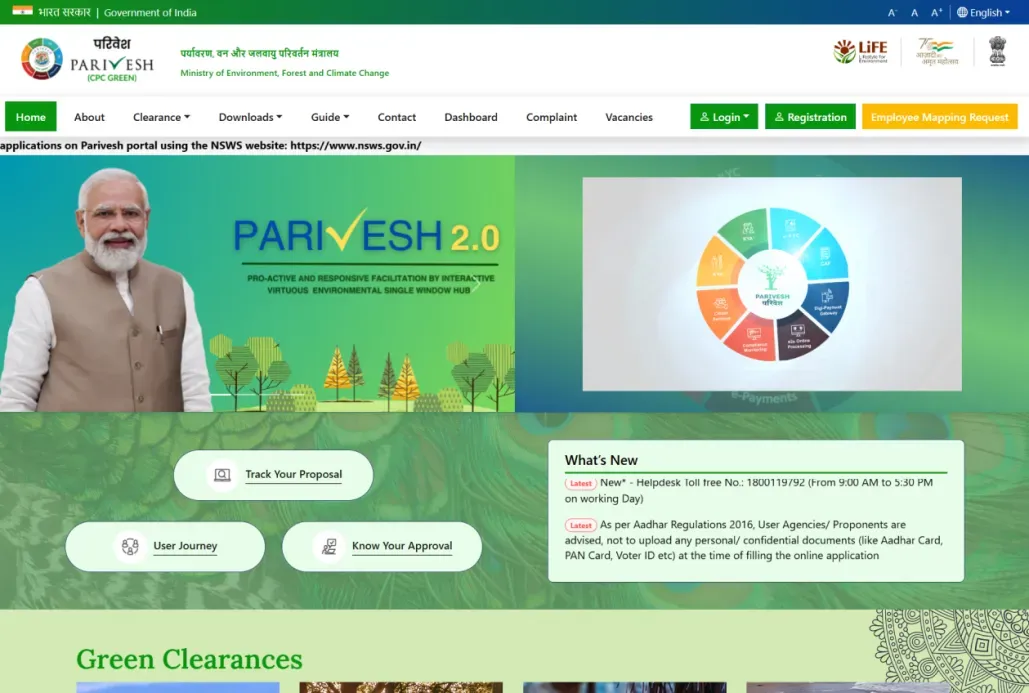The image size is (1029, 693).
Task: Open the English language dropdown
Action: pyautogui.click(x=983, y=12)
